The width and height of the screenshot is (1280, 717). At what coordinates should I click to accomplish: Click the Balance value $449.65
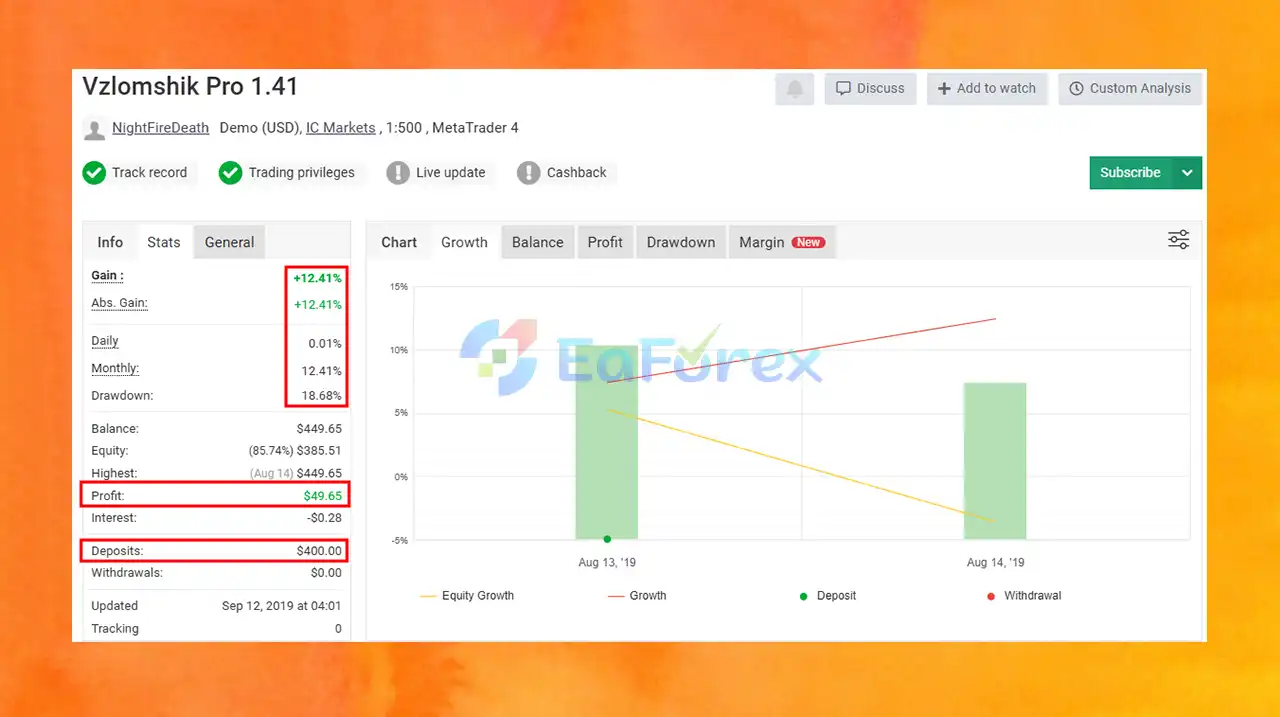[x=319, y=429]
